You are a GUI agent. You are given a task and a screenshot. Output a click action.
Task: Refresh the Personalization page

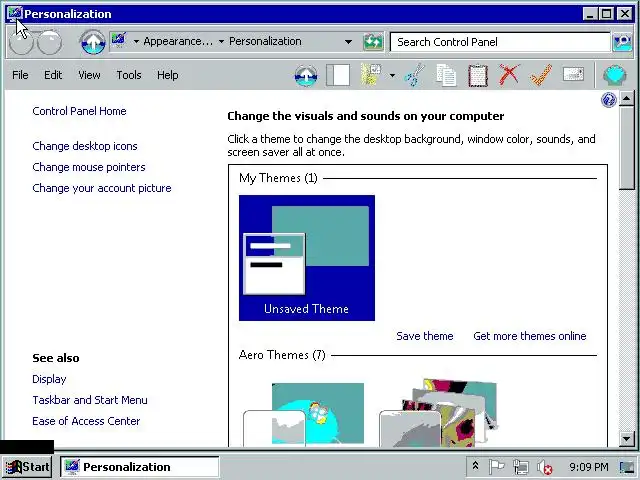pyautogui.click(x=373, y=42)
